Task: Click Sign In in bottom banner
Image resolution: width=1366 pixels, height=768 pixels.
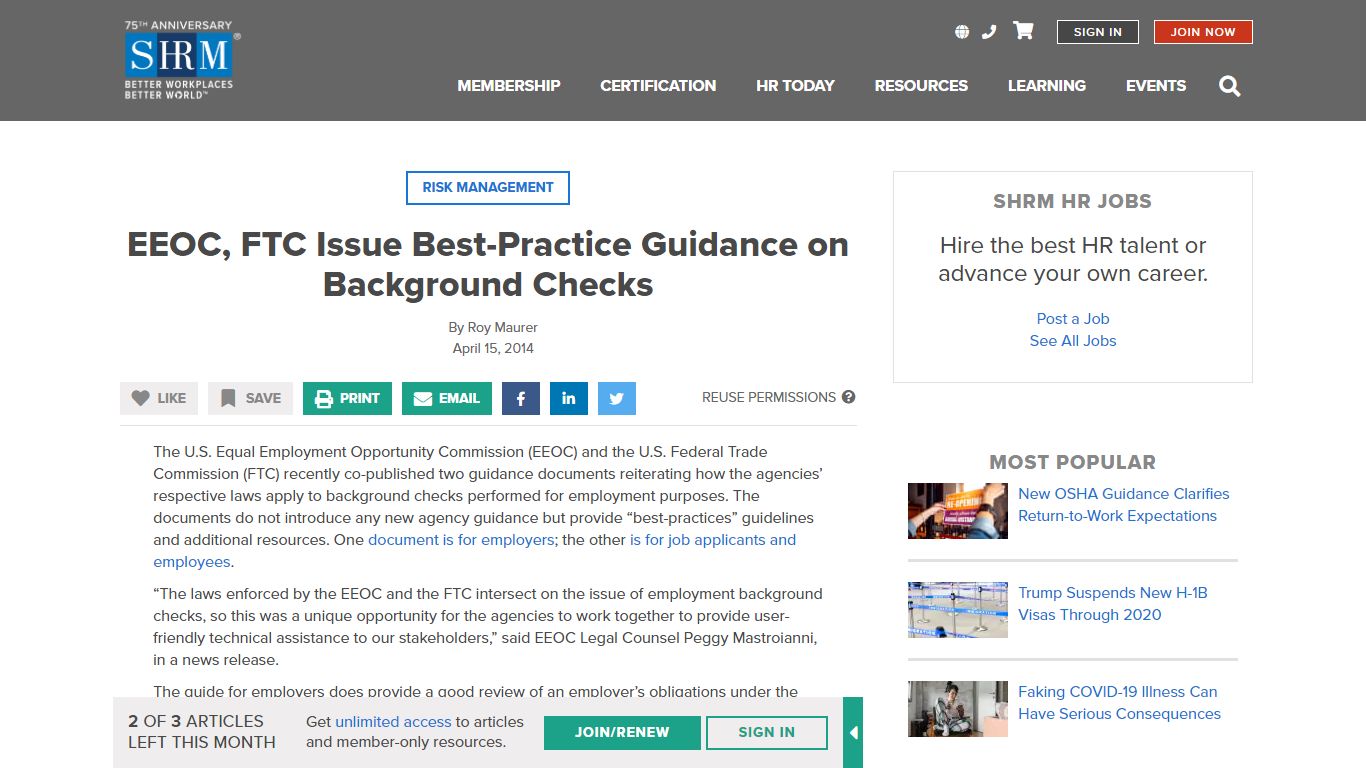Action: click(767, 732)
